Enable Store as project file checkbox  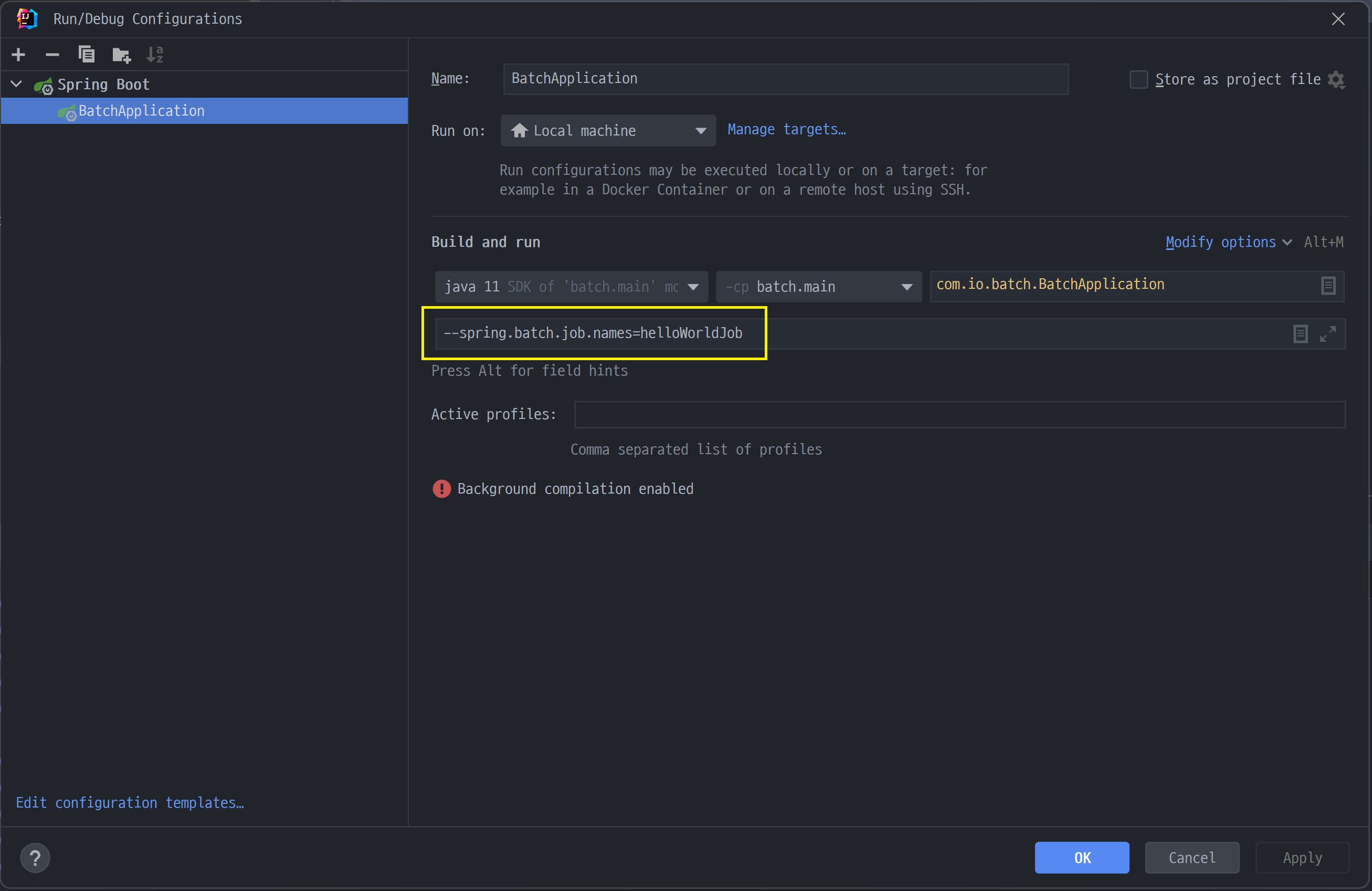1138,80
